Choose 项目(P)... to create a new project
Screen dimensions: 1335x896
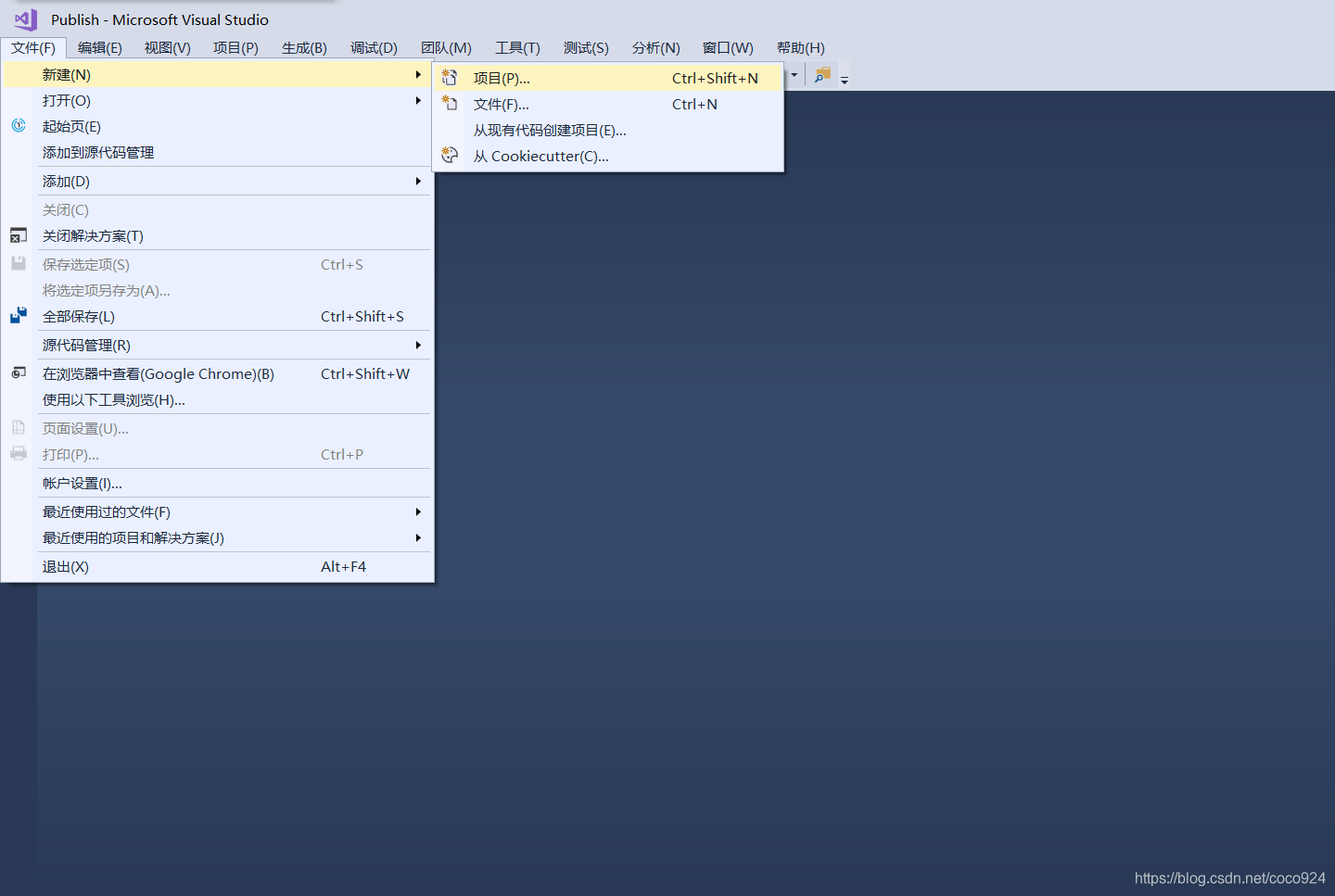608,78
